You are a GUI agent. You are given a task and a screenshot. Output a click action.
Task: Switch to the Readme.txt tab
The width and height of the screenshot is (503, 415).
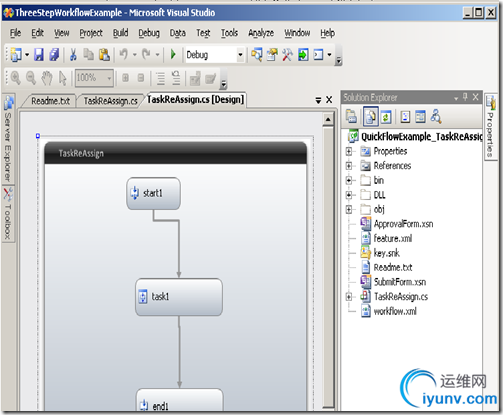point(51,101)
